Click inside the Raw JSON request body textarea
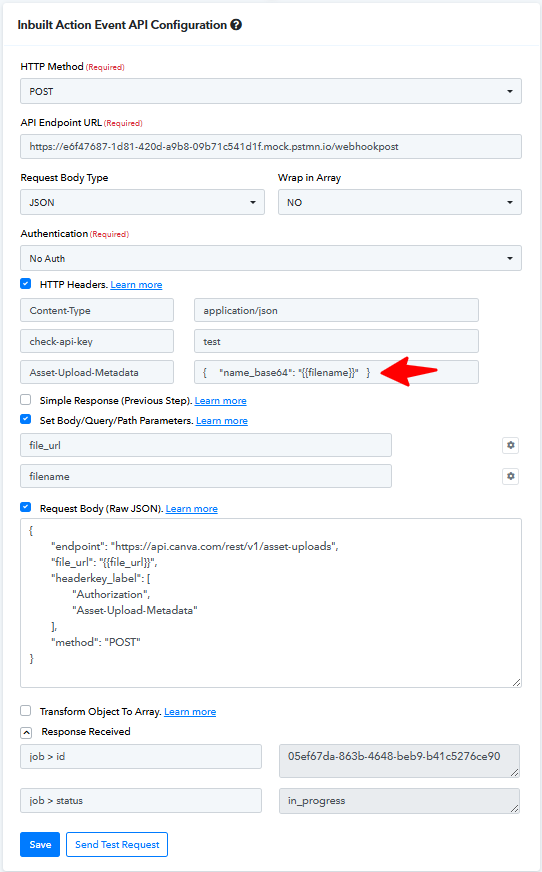The width and height of the screenshot is (542, 872). click(271, 603)
